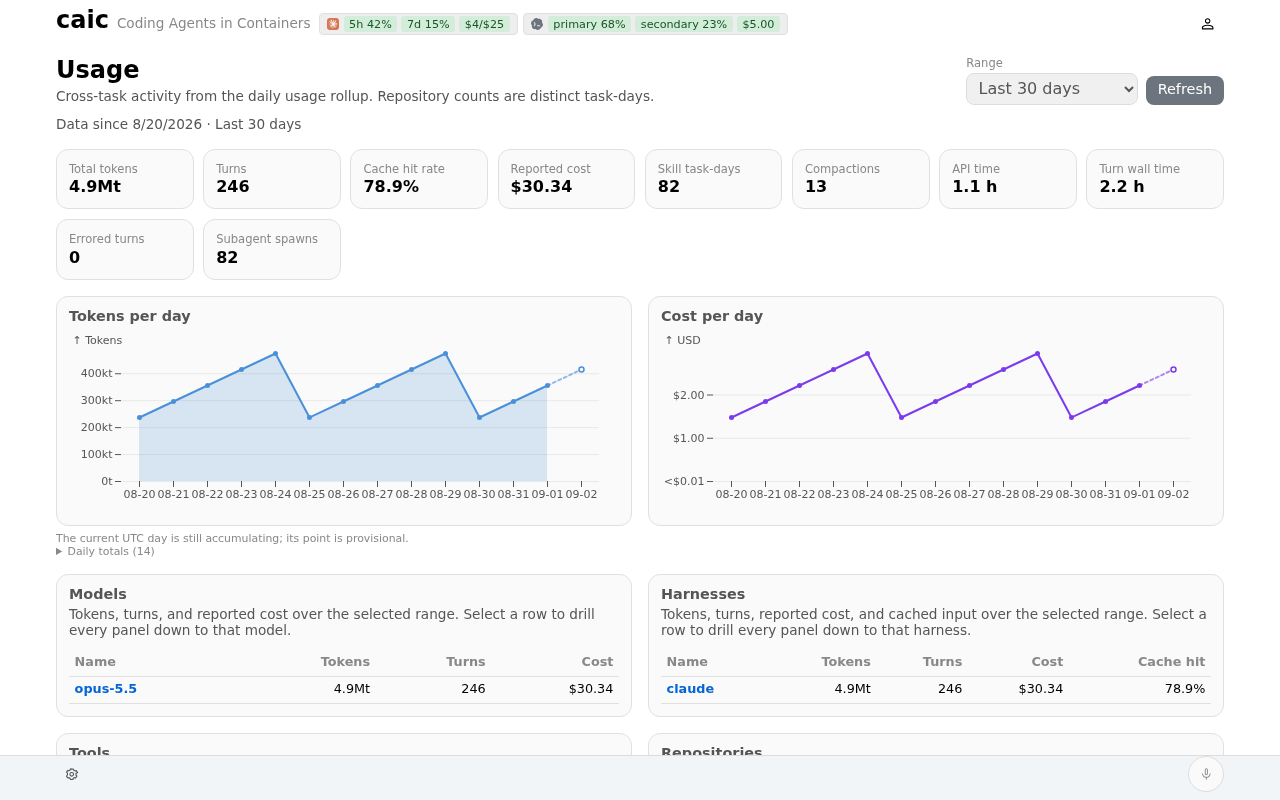Viewport: 1280px width, 800px height.
Task: Click the primary 68% pill
Action: tap(589, 24)
